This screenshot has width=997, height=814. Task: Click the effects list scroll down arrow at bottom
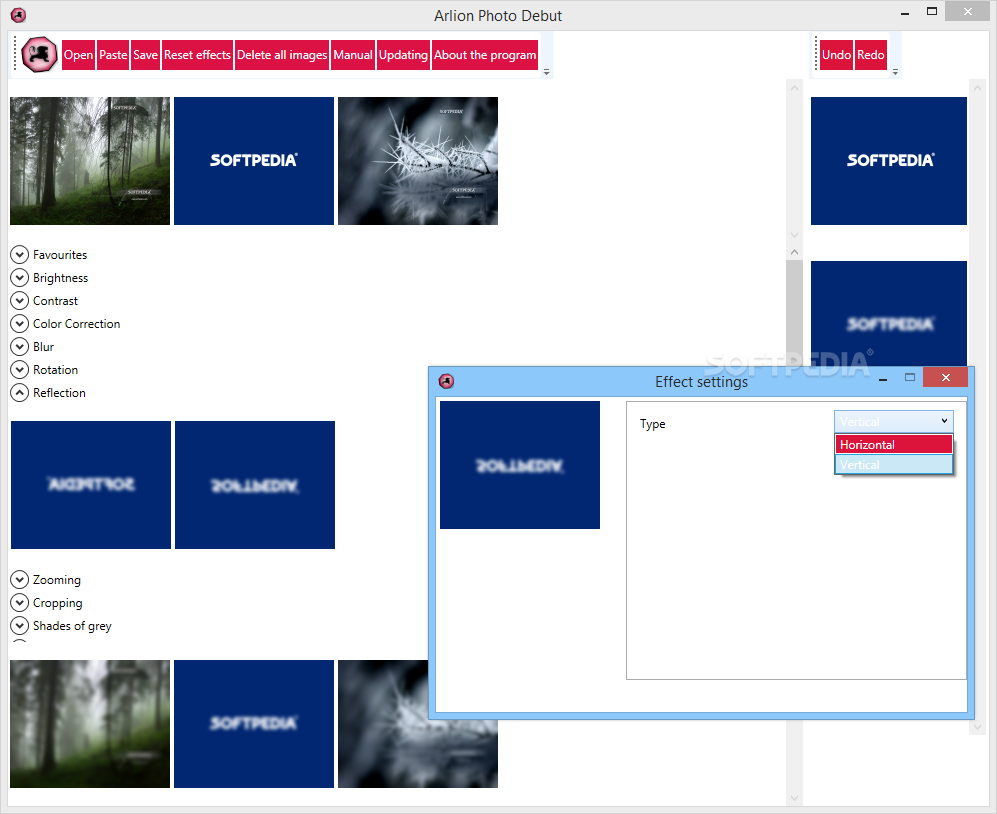pyautogui.click(x=794, y=797)
